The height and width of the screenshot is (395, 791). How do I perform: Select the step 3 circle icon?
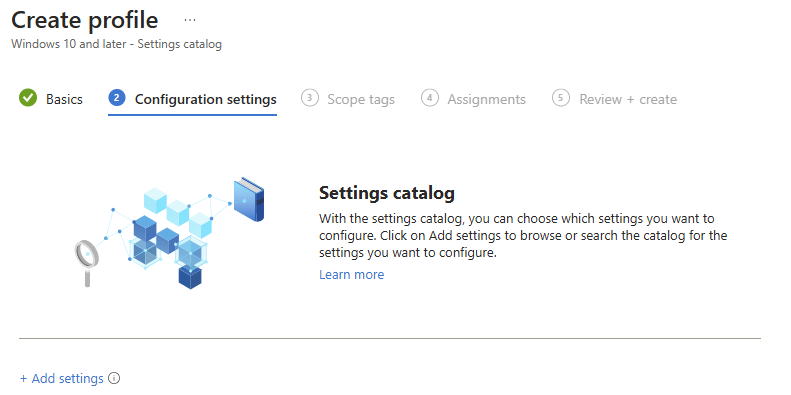point(310,98)
